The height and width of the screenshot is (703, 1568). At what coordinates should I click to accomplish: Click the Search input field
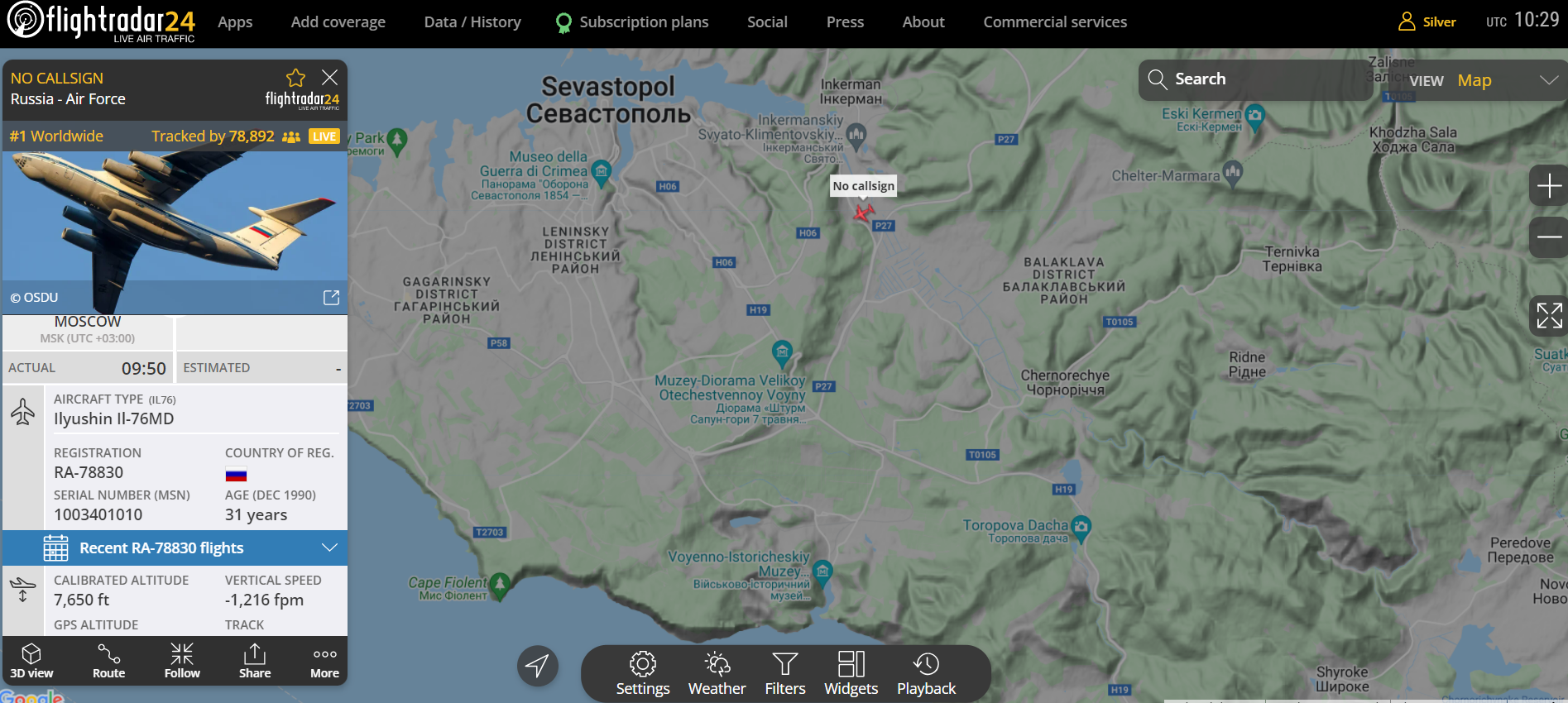[1266, 79]
